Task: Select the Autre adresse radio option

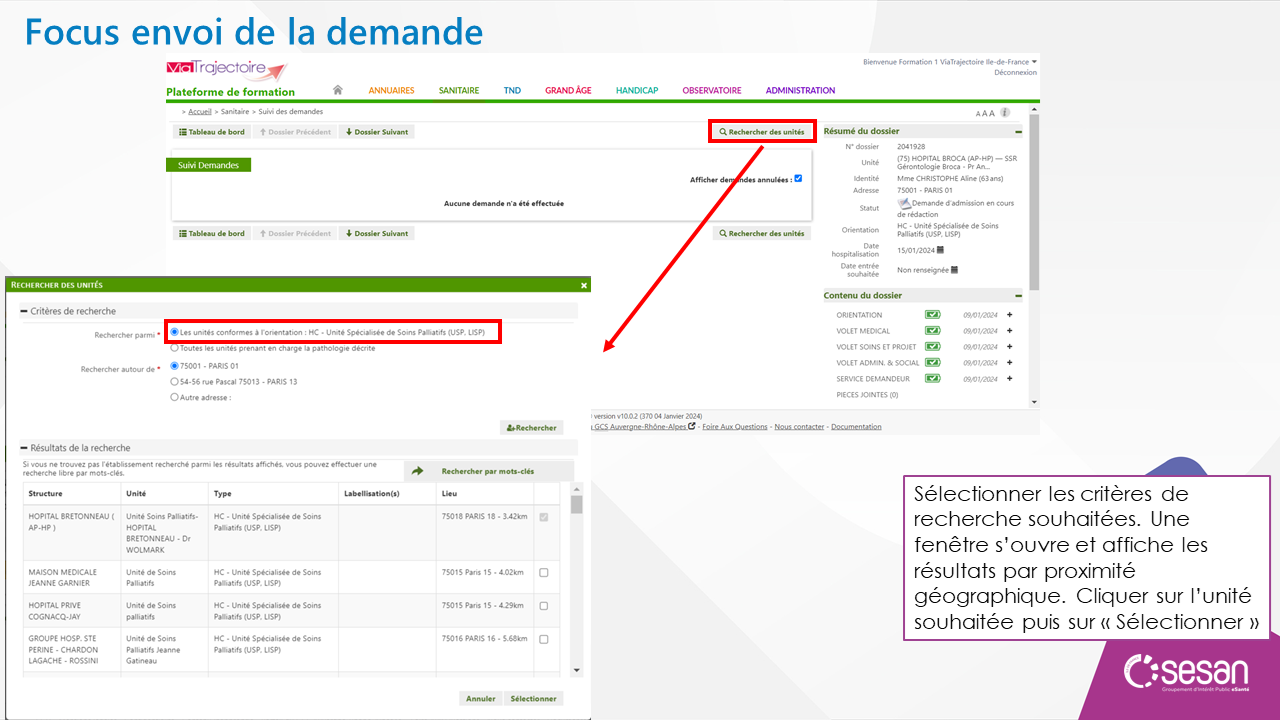Action: pyautogui.click(x=175, y=397)
